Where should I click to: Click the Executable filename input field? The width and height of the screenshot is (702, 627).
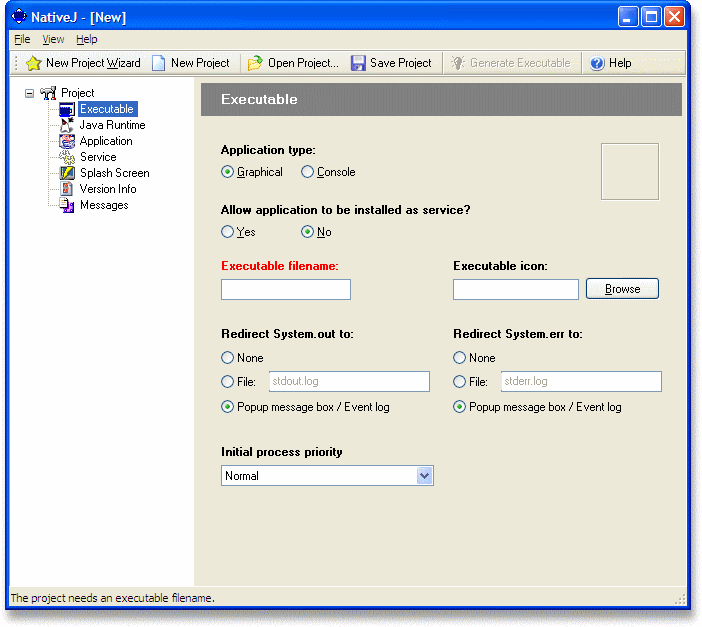[x=286, y=289]
